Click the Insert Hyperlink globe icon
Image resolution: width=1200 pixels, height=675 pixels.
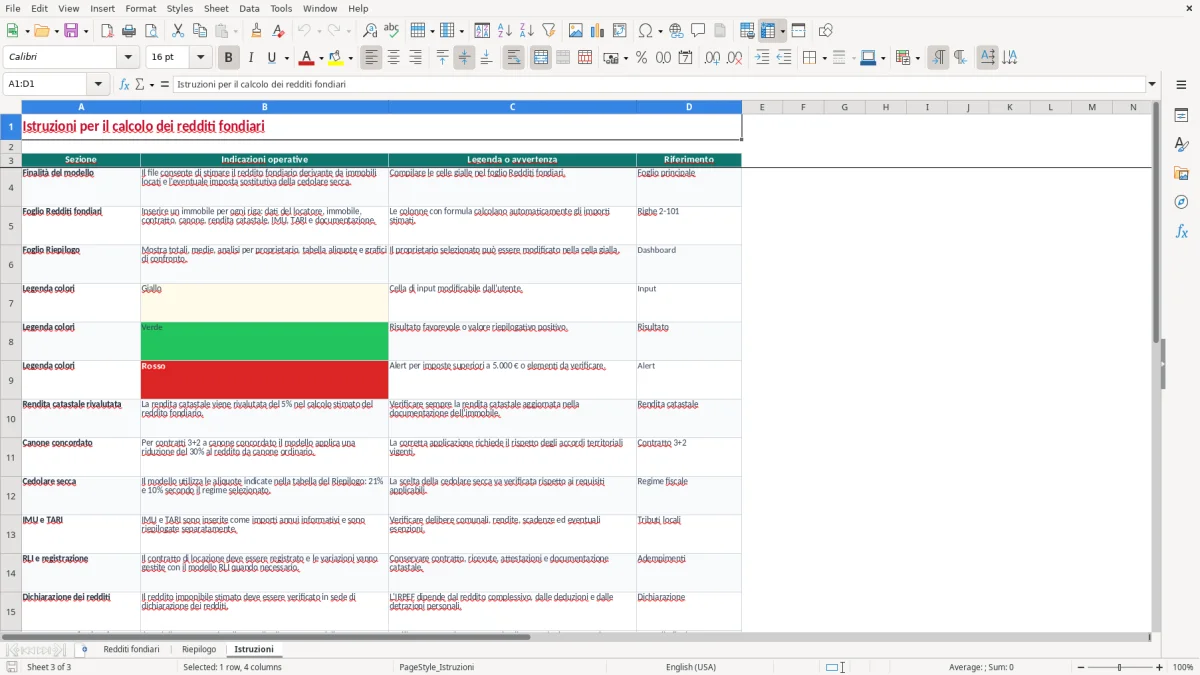[x=676, y=31]
